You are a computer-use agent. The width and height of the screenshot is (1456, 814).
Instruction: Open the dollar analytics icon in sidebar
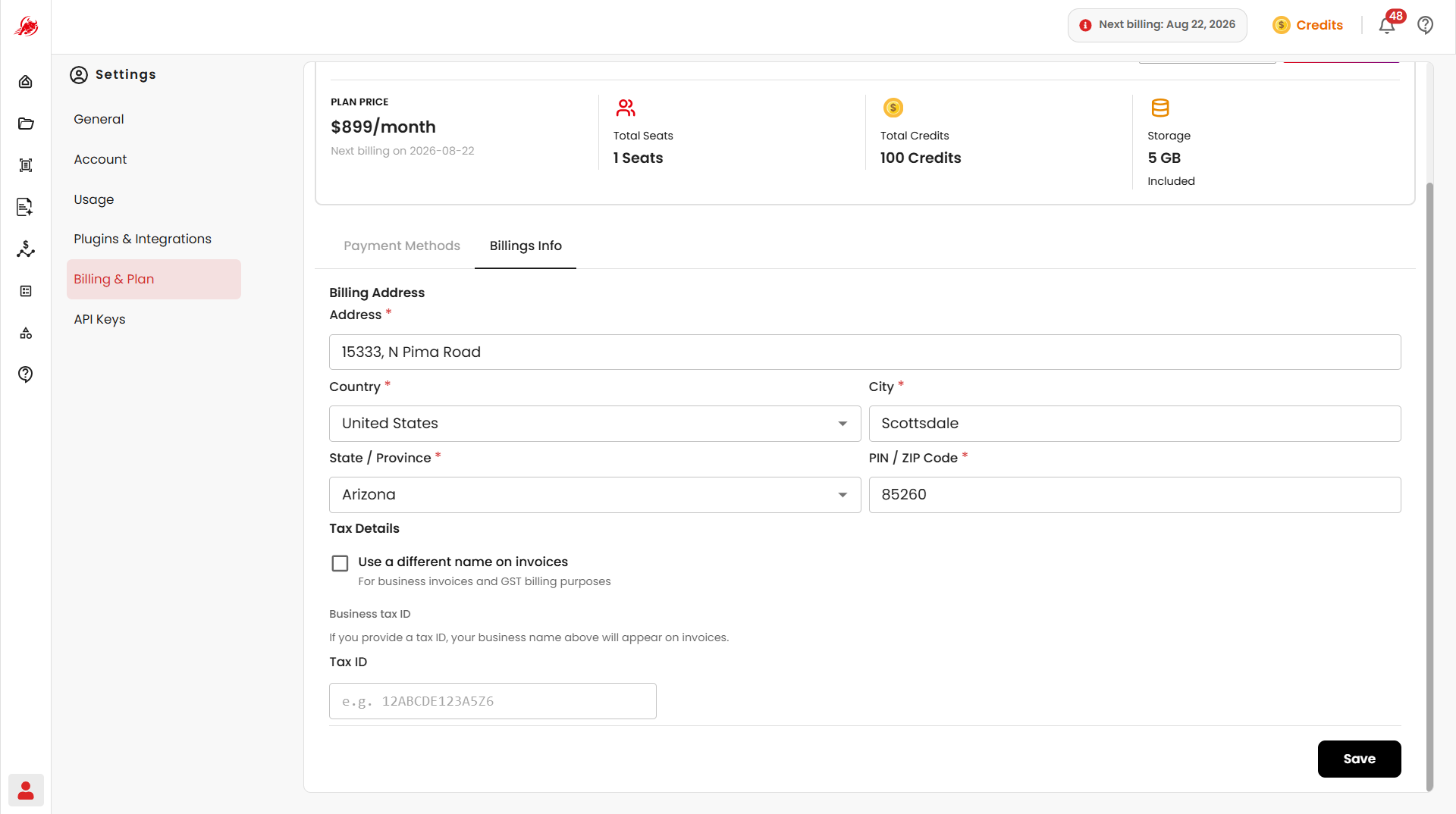pos(26,249)
